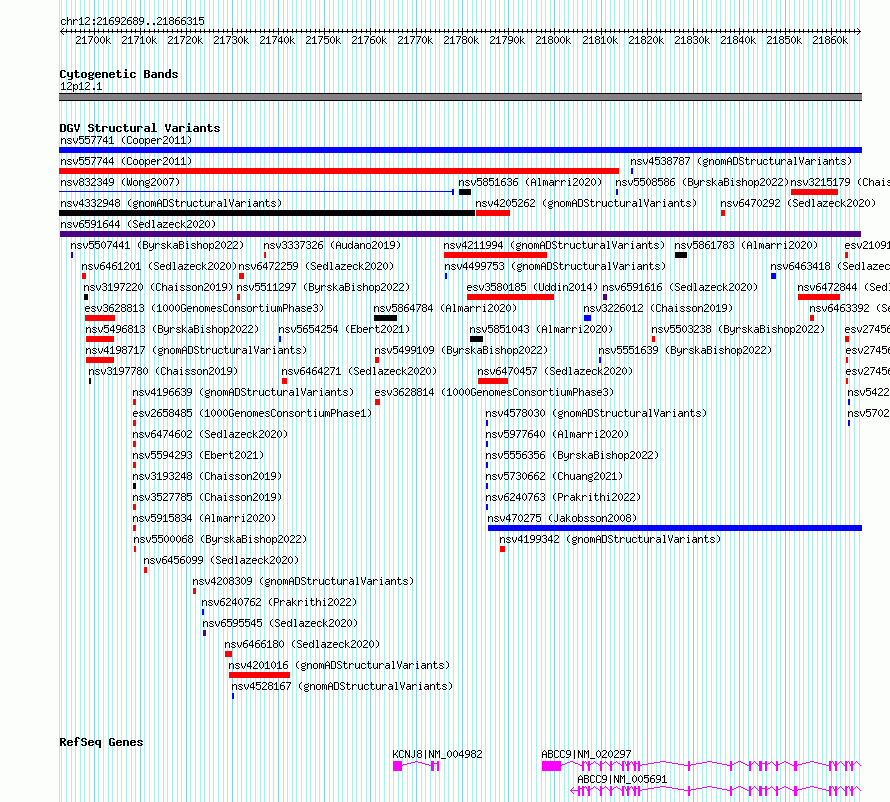Open nsv5851043 (Almarri2020) variant label

[x=541, y=329]
